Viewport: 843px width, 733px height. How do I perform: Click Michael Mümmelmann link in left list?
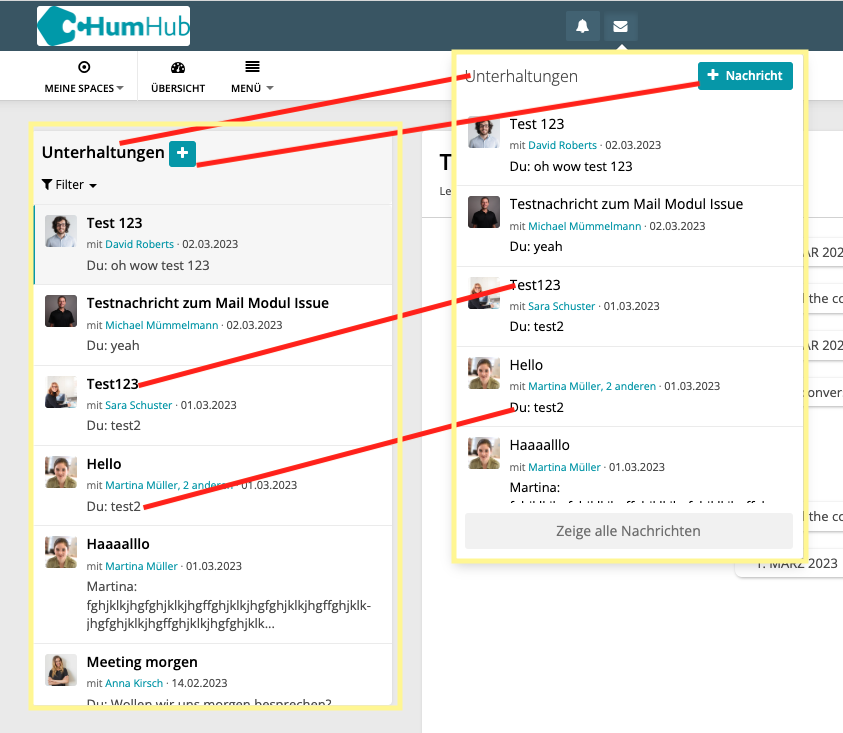click(x=161, y=325)
